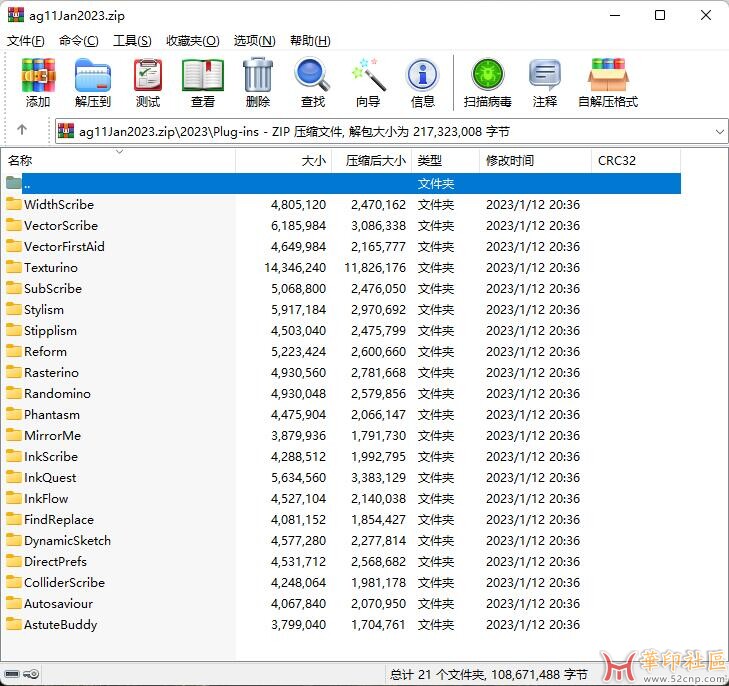Click status bar total 108,671,488 text
The height and width of the screenshot is (686, 729).
[x=489, y=674]
